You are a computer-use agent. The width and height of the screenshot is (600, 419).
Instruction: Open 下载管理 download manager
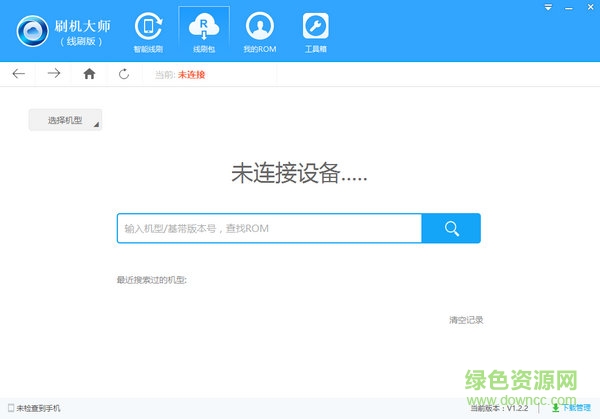571,408
